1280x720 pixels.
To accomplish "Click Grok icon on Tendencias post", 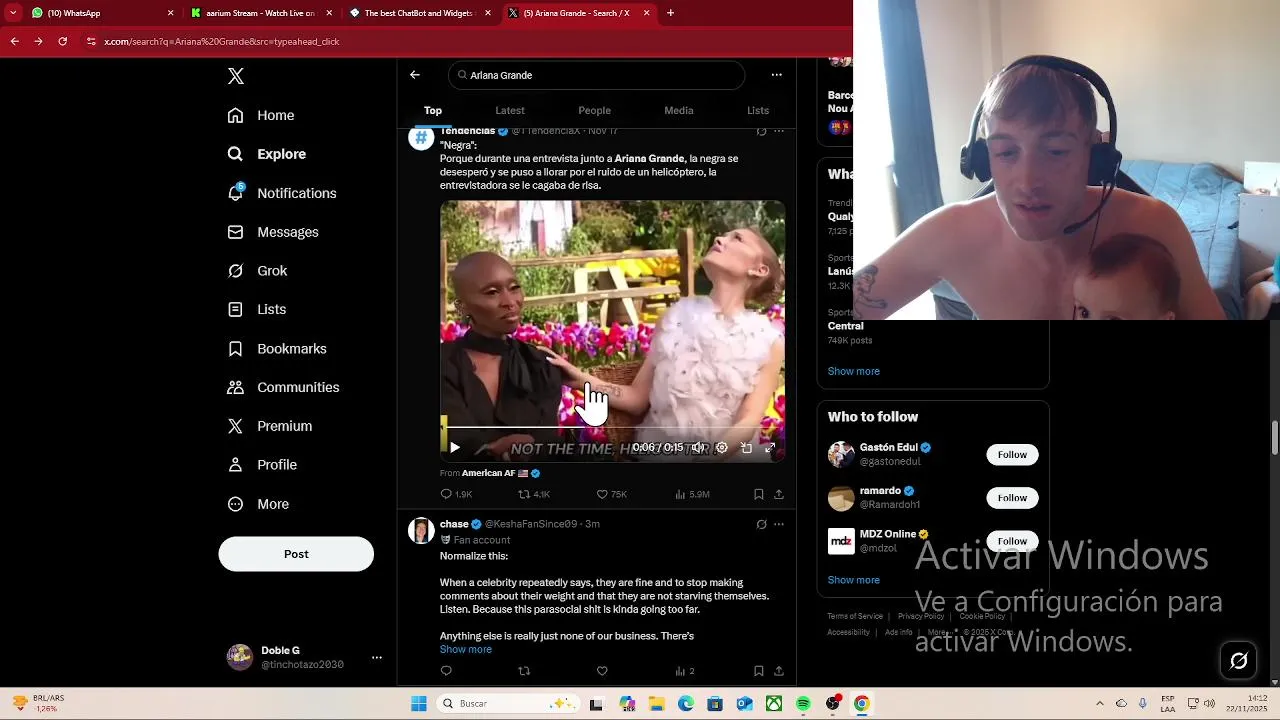I will point(761,131).
